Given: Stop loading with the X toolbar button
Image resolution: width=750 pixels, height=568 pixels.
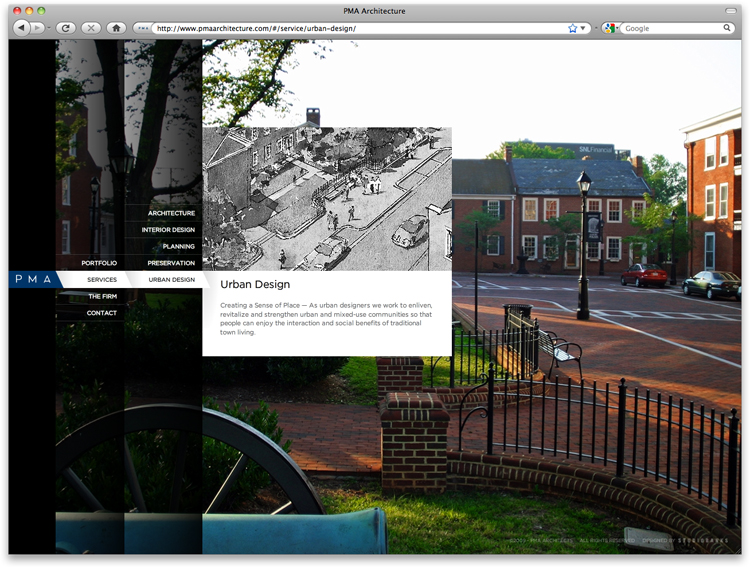Looking at the screenshot, I should (x=91, y=28).
